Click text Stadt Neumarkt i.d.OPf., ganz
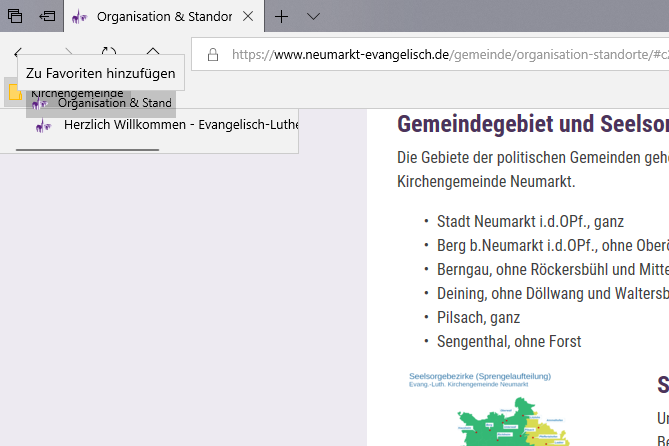This screenshot has height=446, width=669. pos(530,222)
